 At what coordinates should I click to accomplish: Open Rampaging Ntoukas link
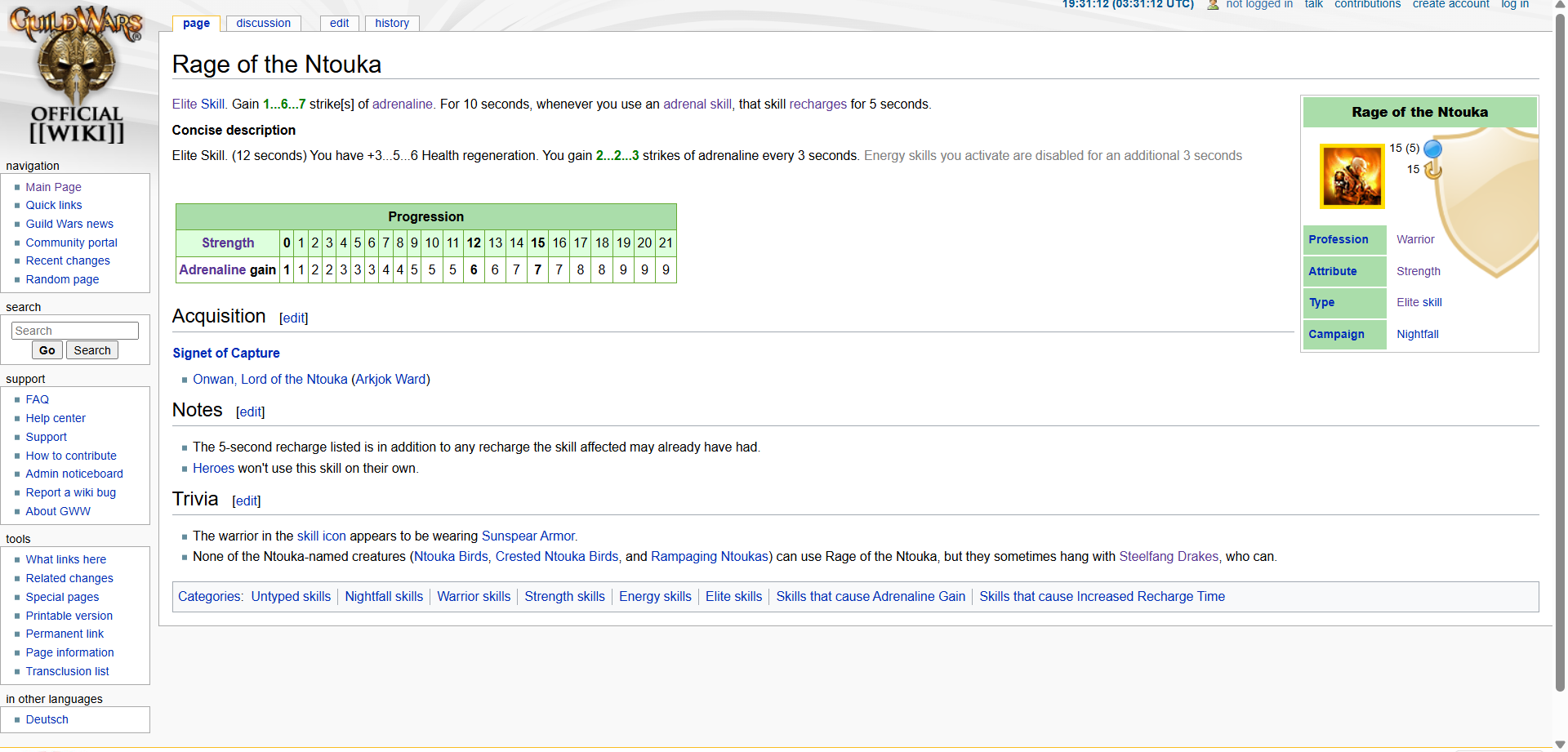point(710,556)
